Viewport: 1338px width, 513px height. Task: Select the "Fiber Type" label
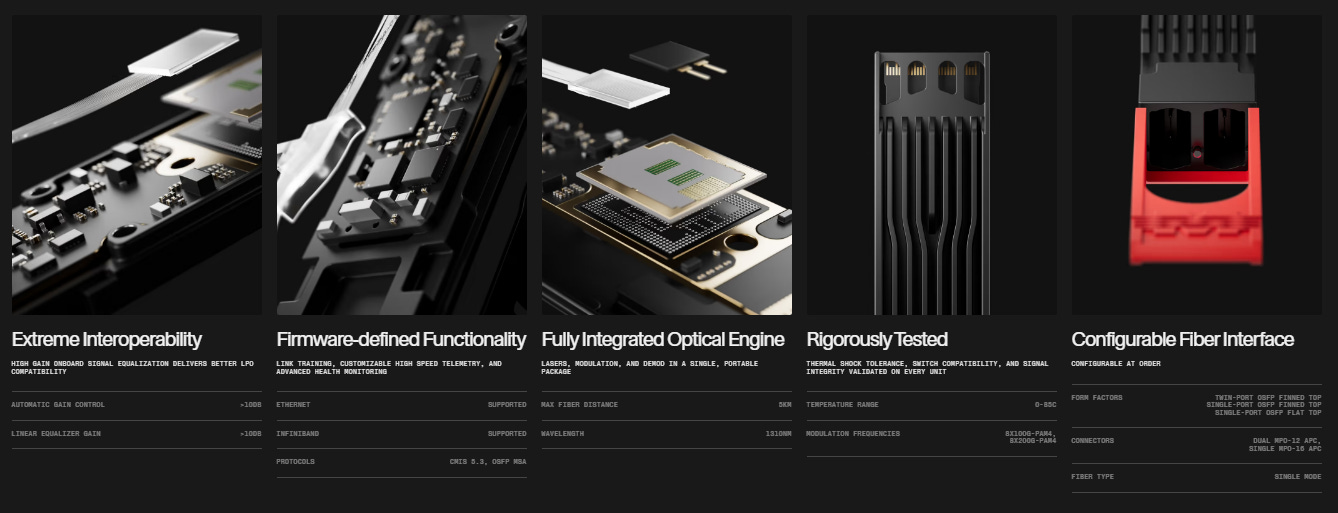(1093, 477)
